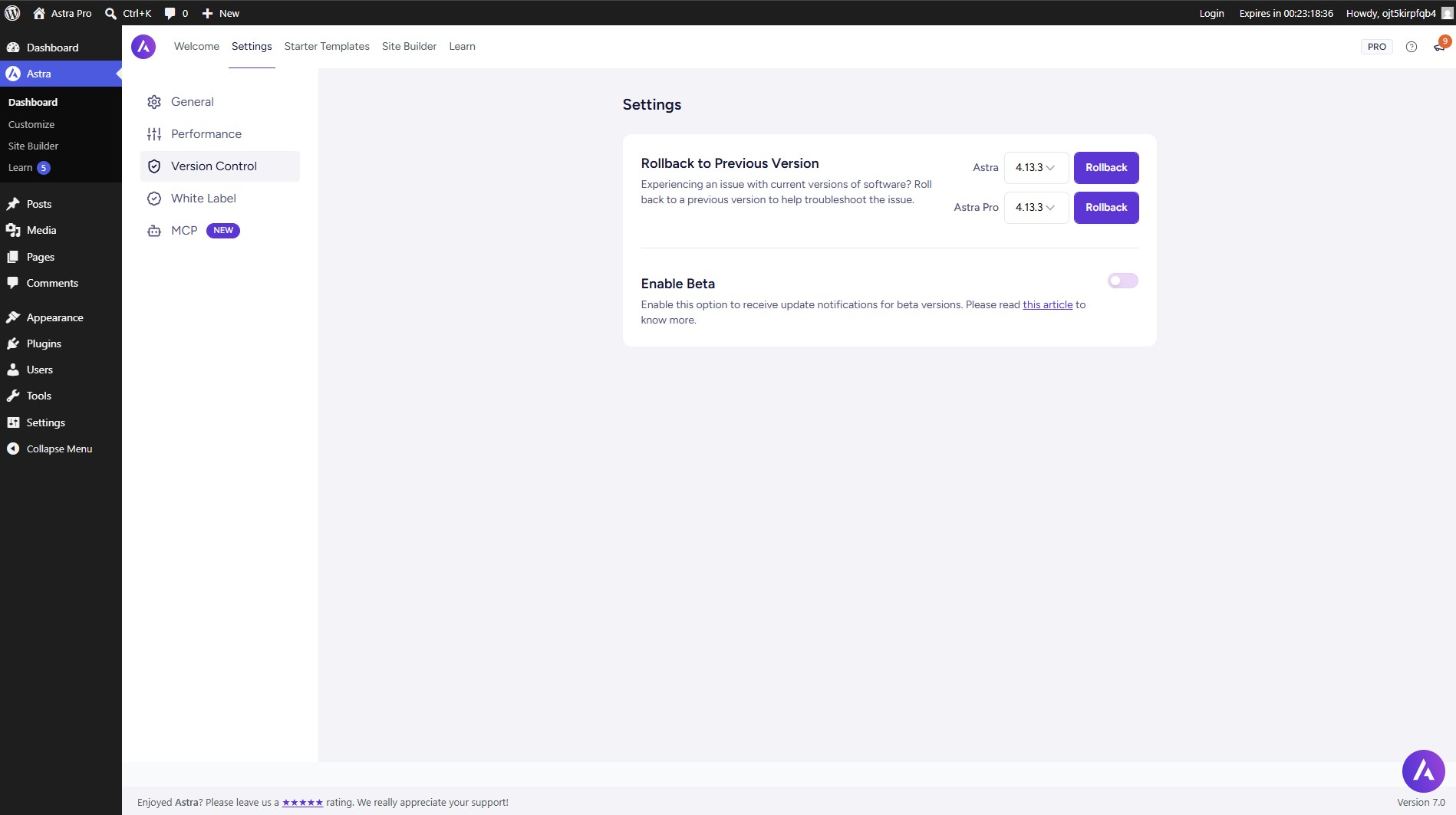Select the Settings tab

tap(252, 46)
